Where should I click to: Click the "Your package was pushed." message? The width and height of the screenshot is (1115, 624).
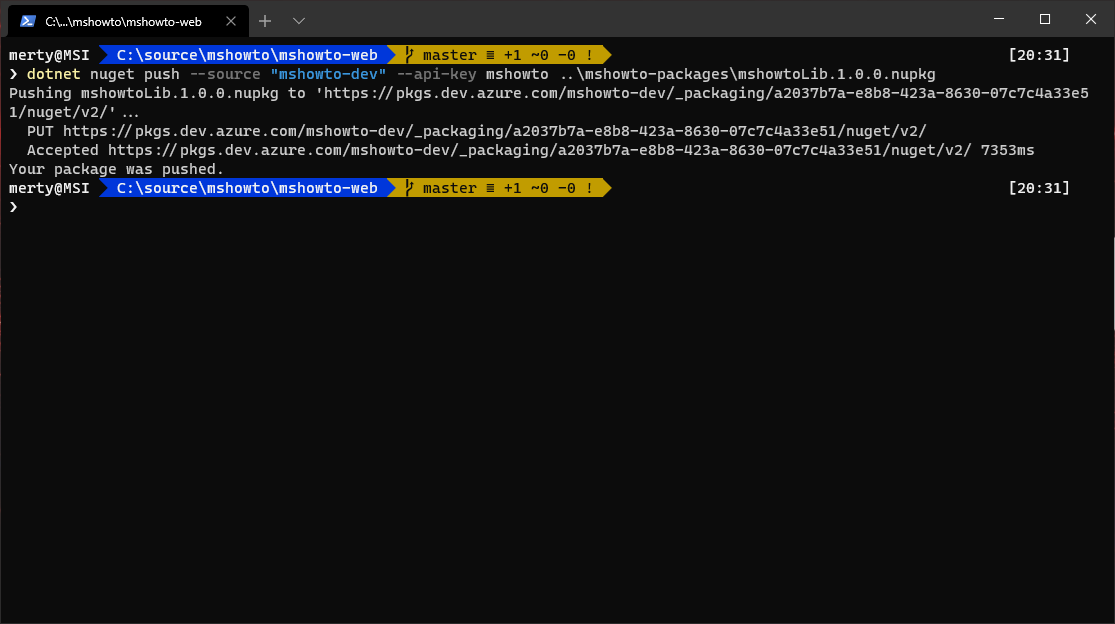pos(116,169)
